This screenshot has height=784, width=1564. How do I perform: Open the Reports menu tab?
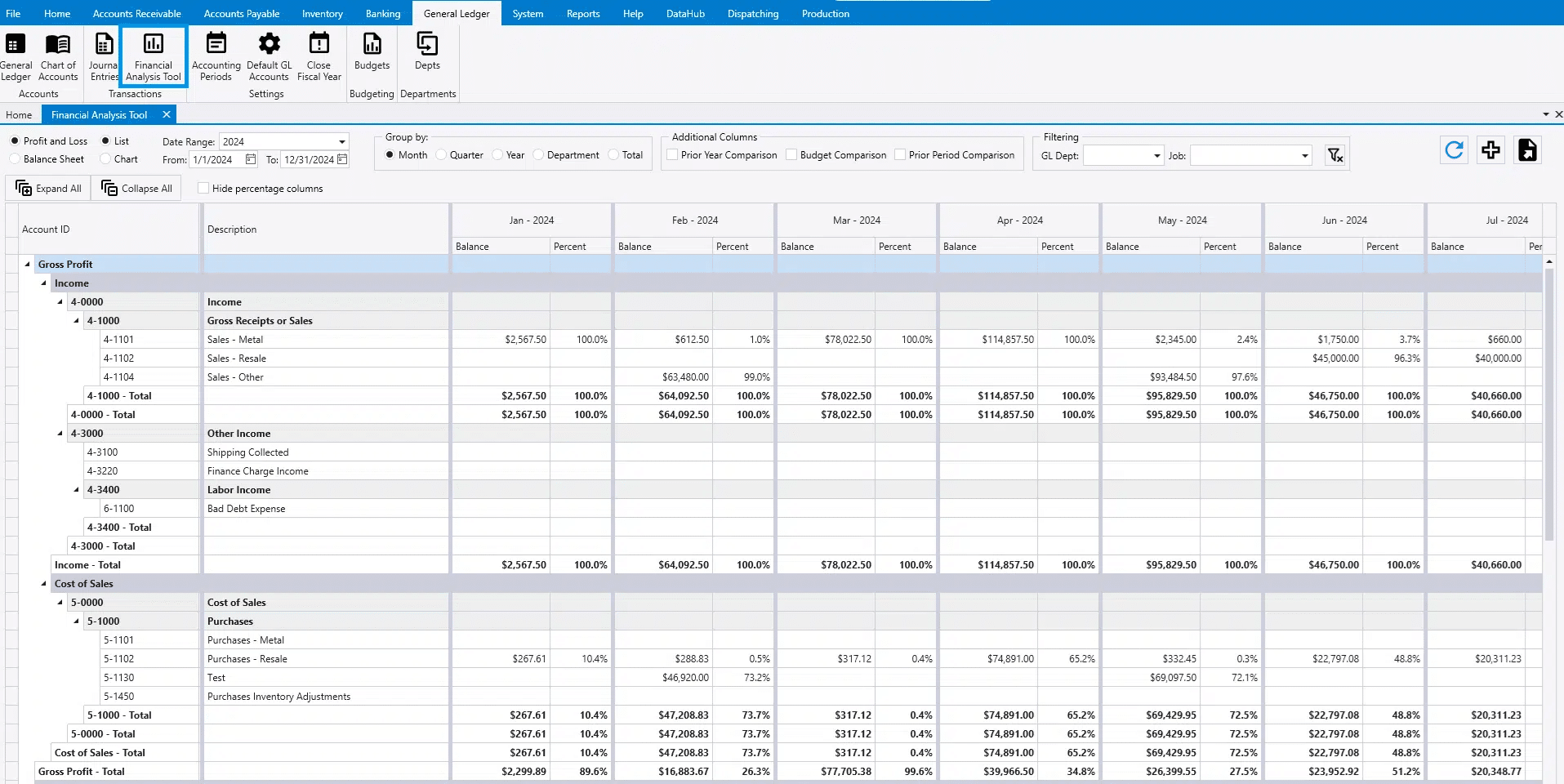582,13
